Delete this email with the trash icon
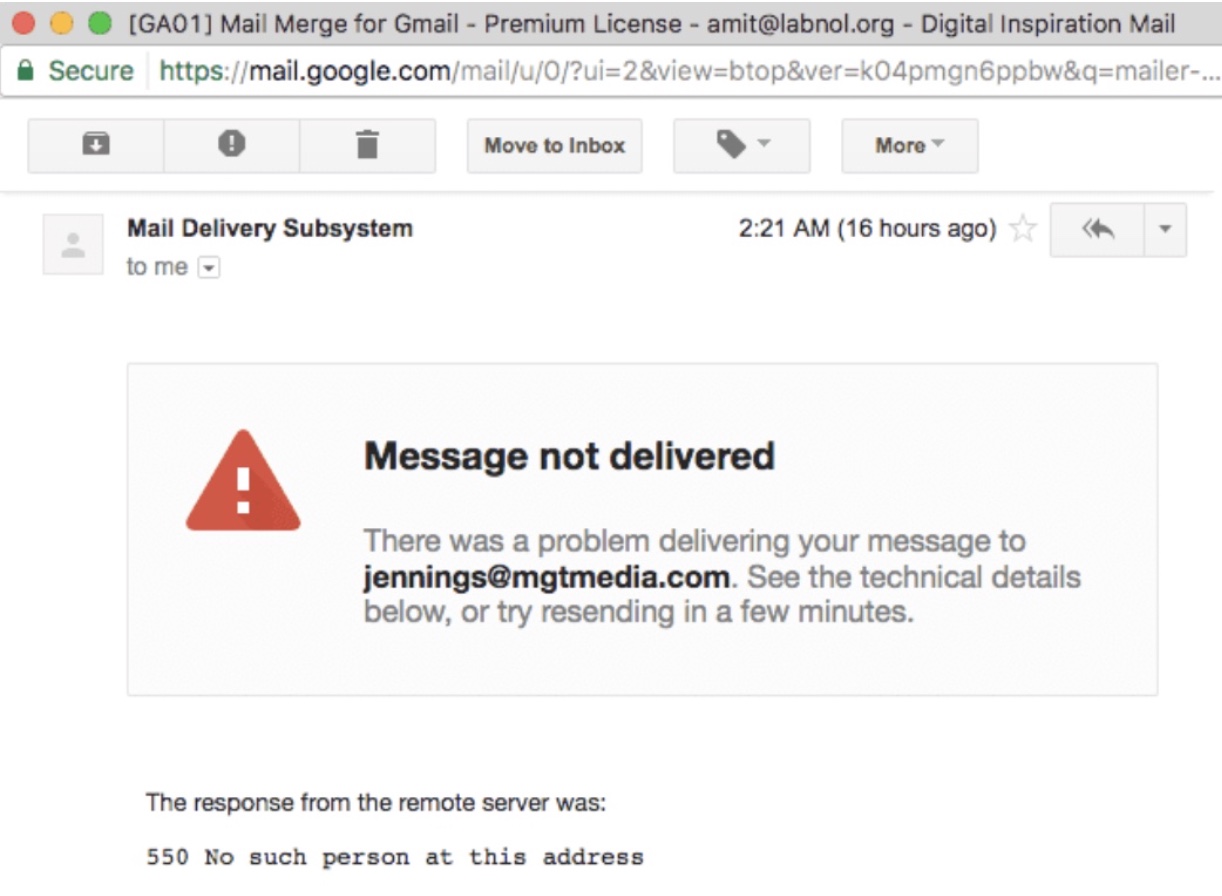The image size is (1222, 896). pyautogui.click(x=367, y=146)
